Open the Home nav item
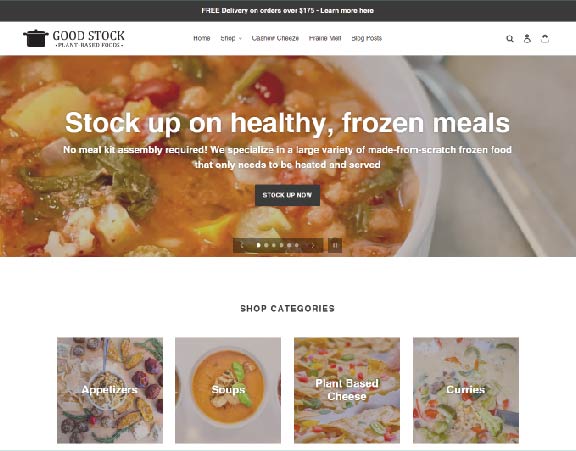The image size is (576, 451). [x=202, y=38]
